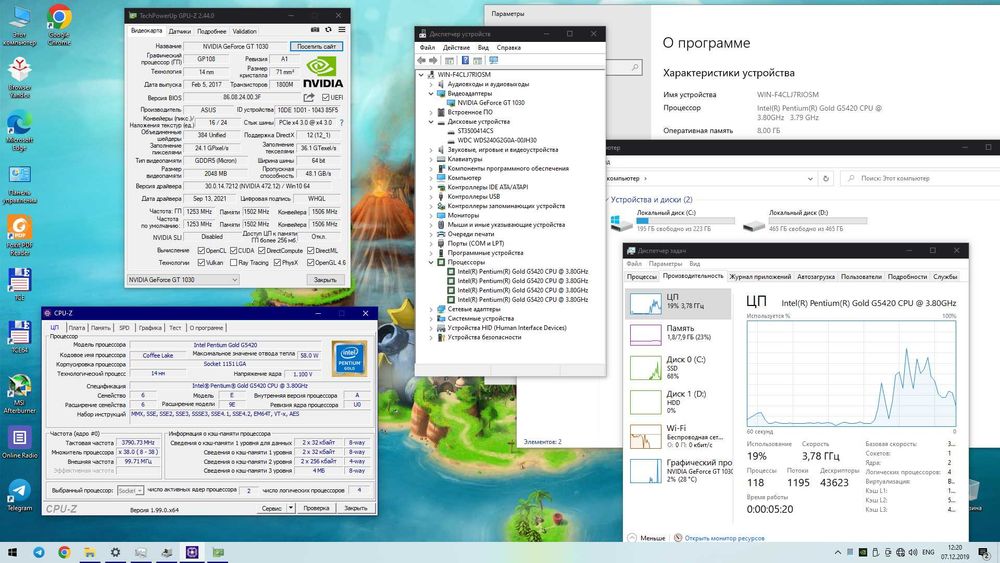Toggle the DirectCompute checkbox
Screen dimensions: 1000x563
click(261, 251)
